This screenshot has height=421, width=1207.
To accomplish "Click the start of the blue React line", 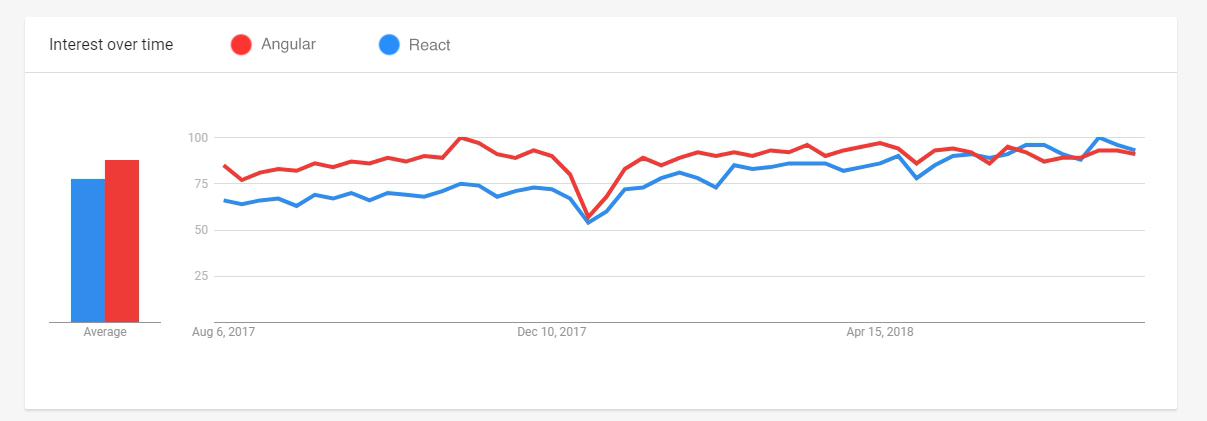I will (x=224, y=200).
